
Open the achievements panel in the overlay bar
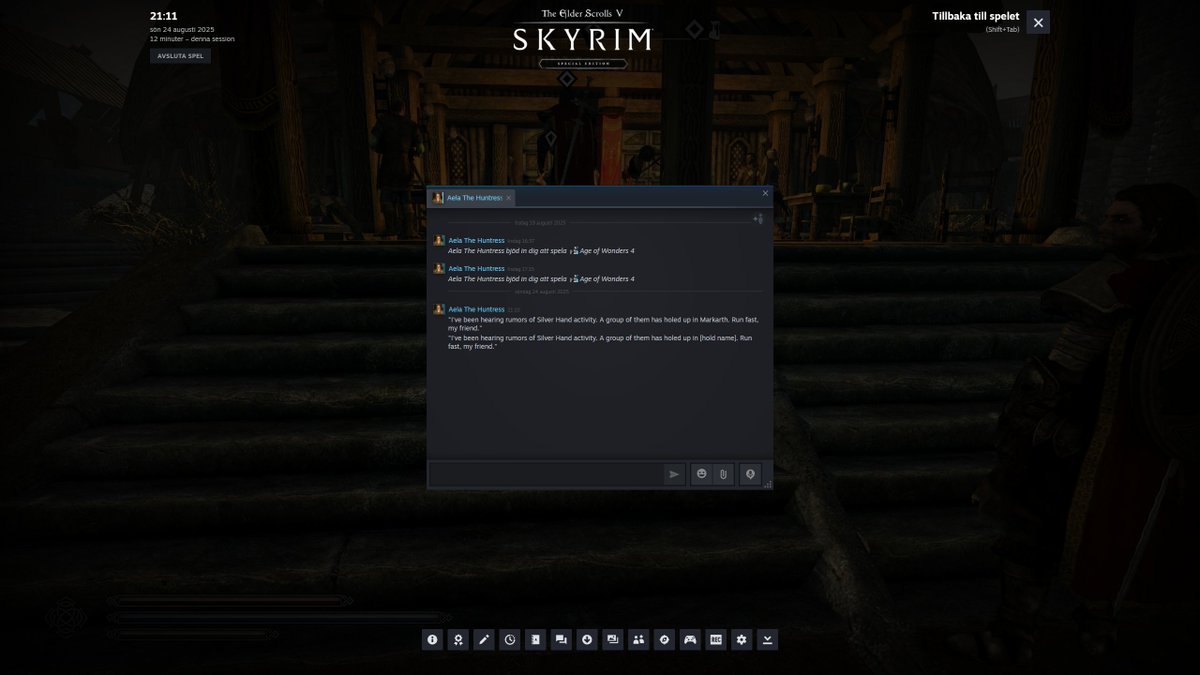(x=458, y=640)
